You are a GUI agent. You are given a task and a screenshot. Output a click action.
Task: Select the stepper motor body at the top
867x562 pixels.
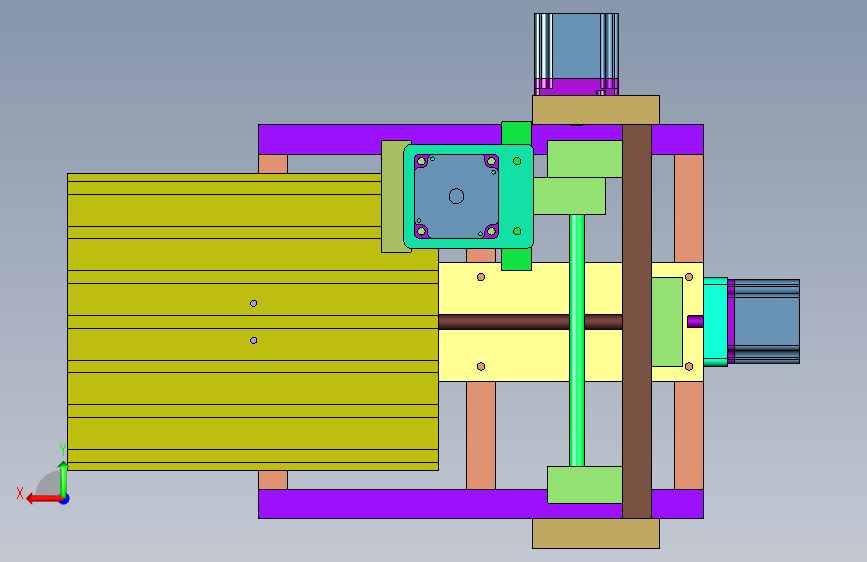coord(576,46)
